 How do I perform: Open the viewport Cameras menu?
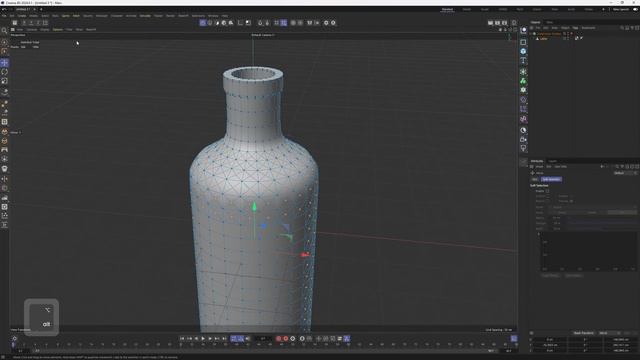pyautogui.click(x=32, y=29)
